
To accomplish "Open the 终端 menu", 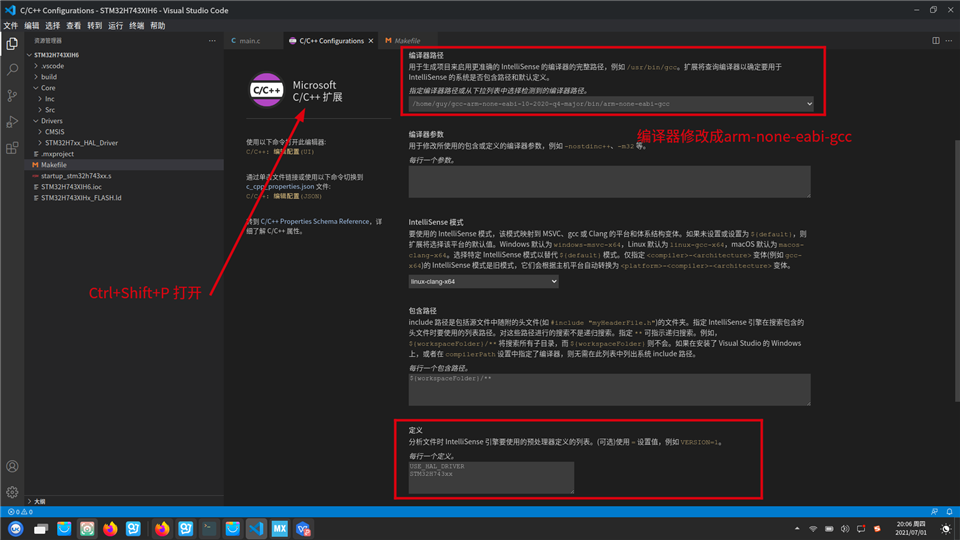I will (137, 26).
